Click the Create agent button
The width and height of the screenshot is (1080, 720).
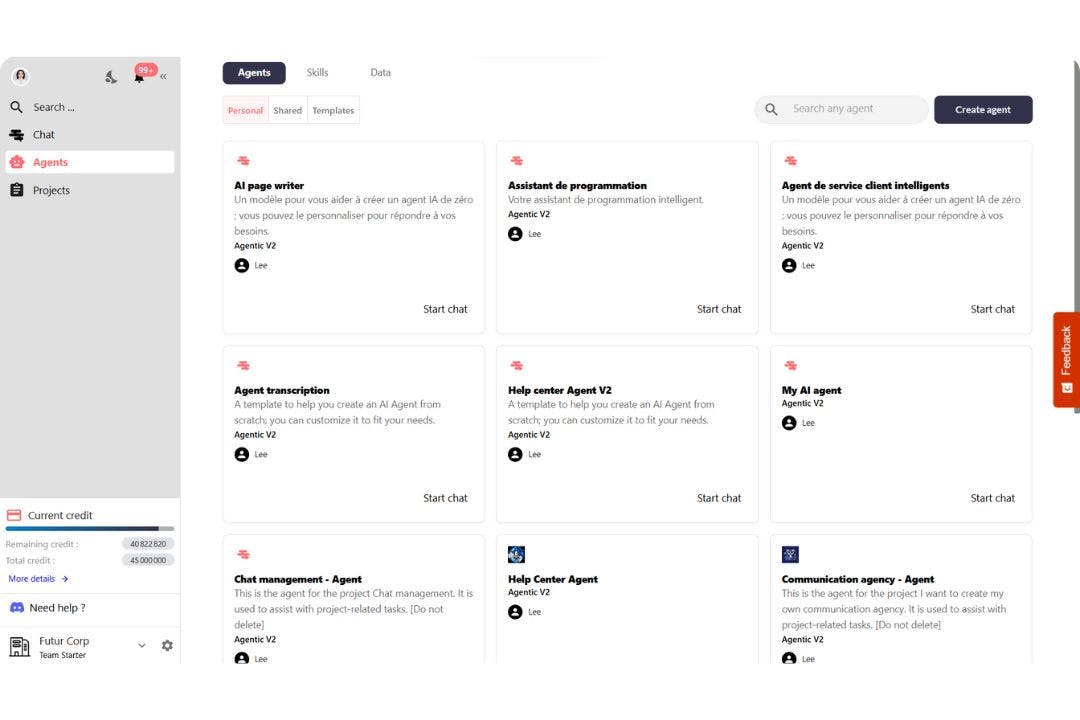(982, 110)
